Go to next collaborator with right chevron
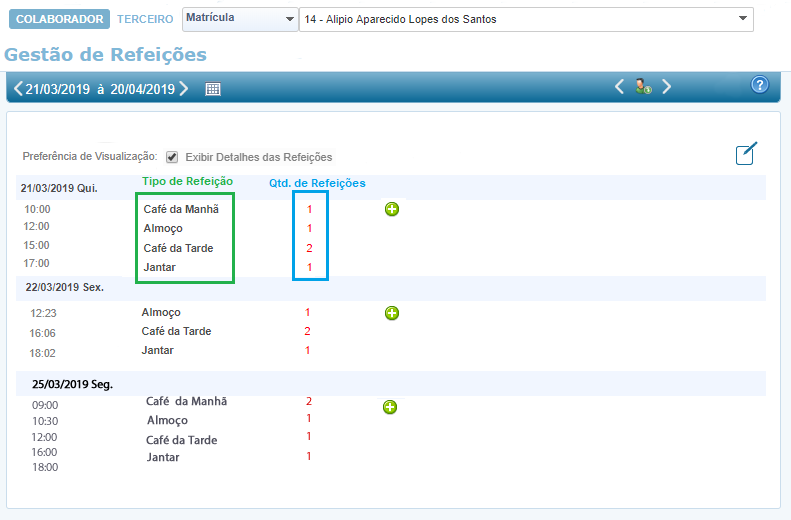Screen dimensions: 791x520 [x=667, y=87]
